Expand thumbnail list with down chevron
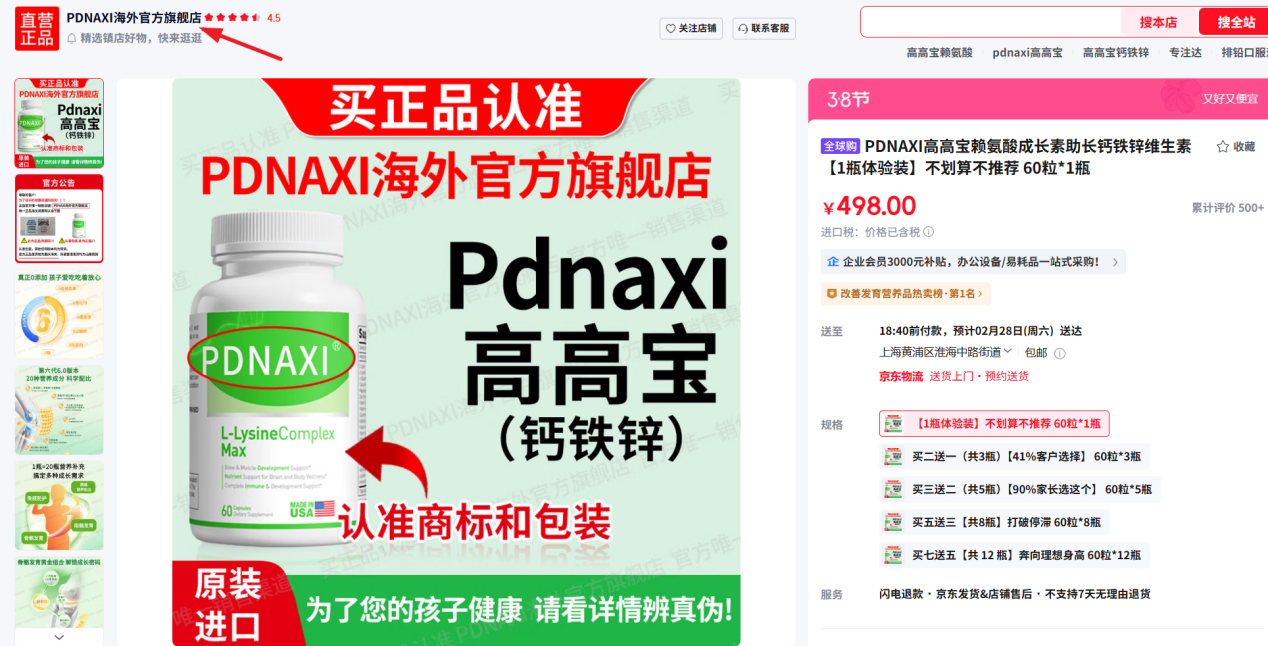This screenshot has height=646, width=1268. point(59,636)
